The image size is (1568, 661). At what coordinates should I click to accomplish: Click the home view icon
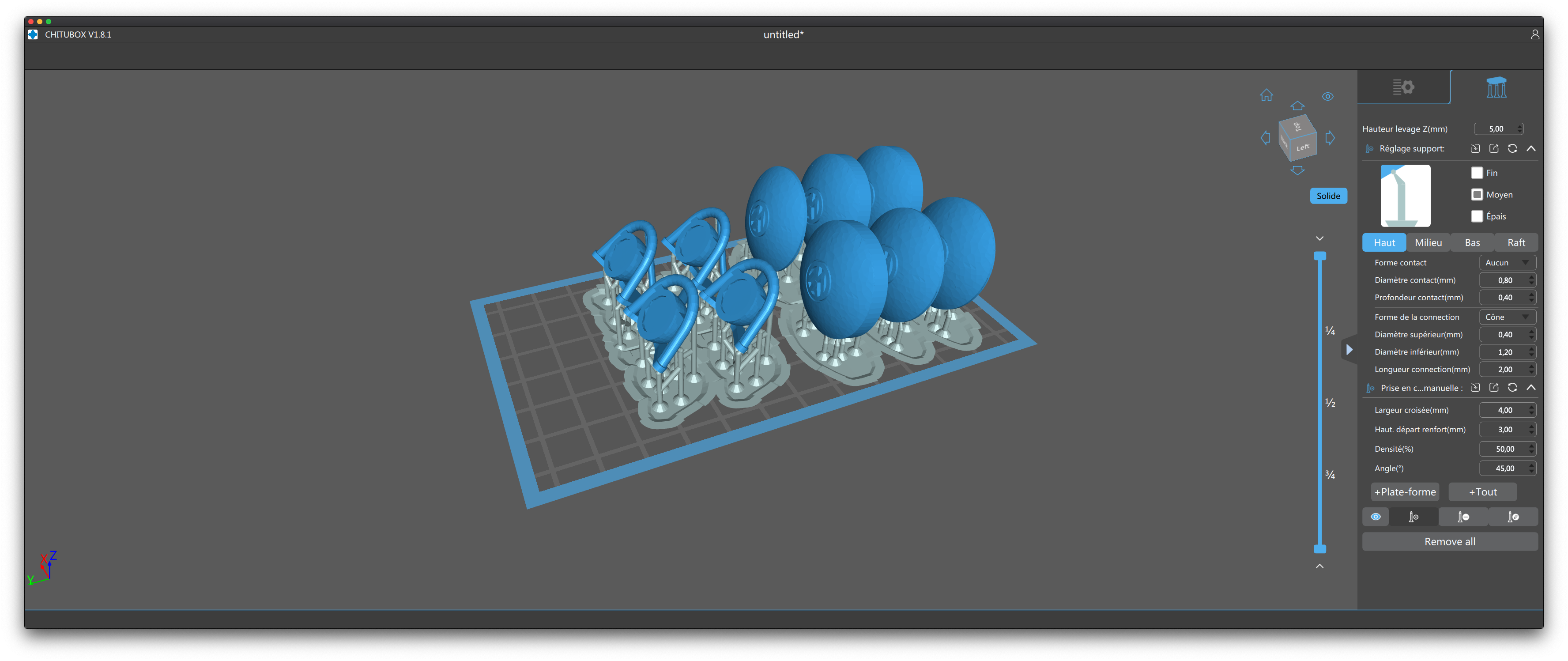1266,95
